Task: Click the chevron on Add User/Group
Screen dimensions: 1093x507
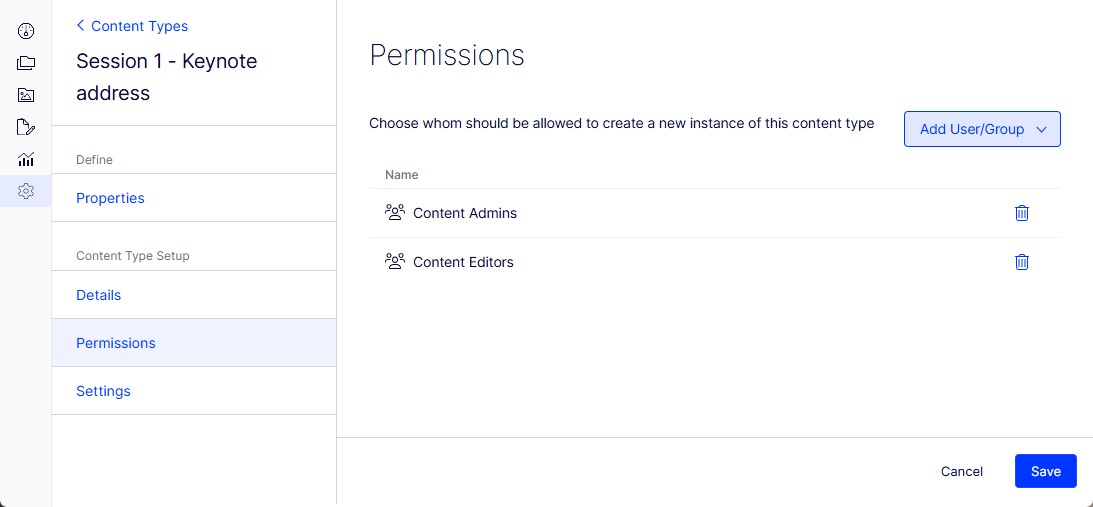Action: [1042, 130]
